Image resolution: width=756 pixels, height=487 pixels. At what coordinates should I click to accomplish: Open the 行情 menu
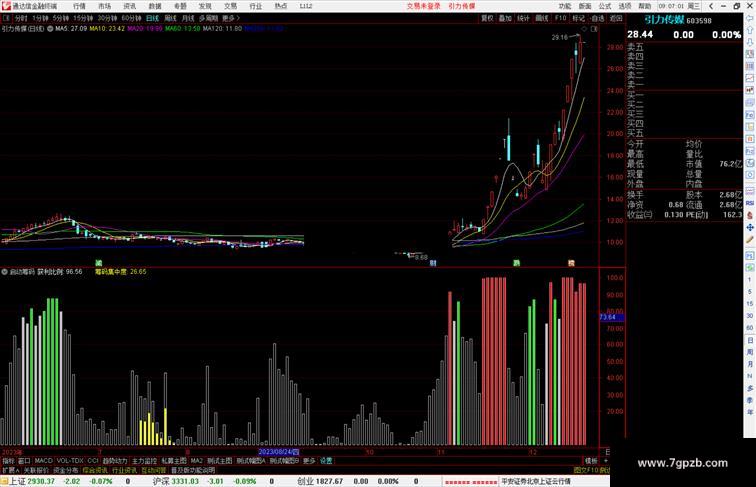pyautogui.click(x=79, y=6)
